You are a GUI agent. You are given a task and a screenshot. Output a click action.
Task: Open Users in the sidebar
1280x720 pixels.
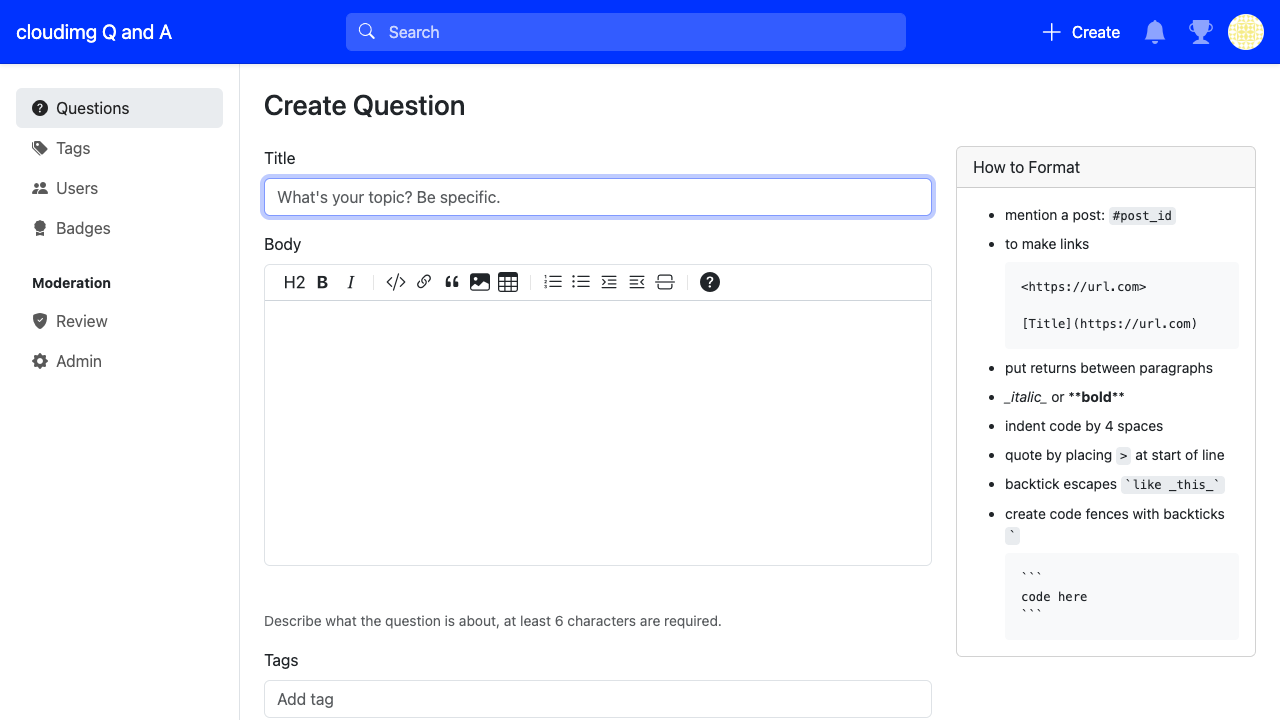click(119, 188)
